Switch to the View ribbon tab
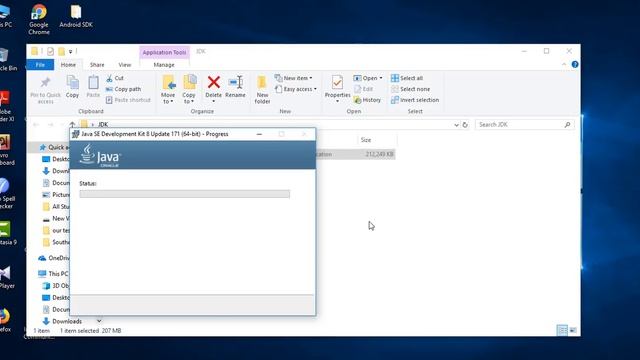Image resolution: width=640 pixels, height=360 pixels. point(125,64)
